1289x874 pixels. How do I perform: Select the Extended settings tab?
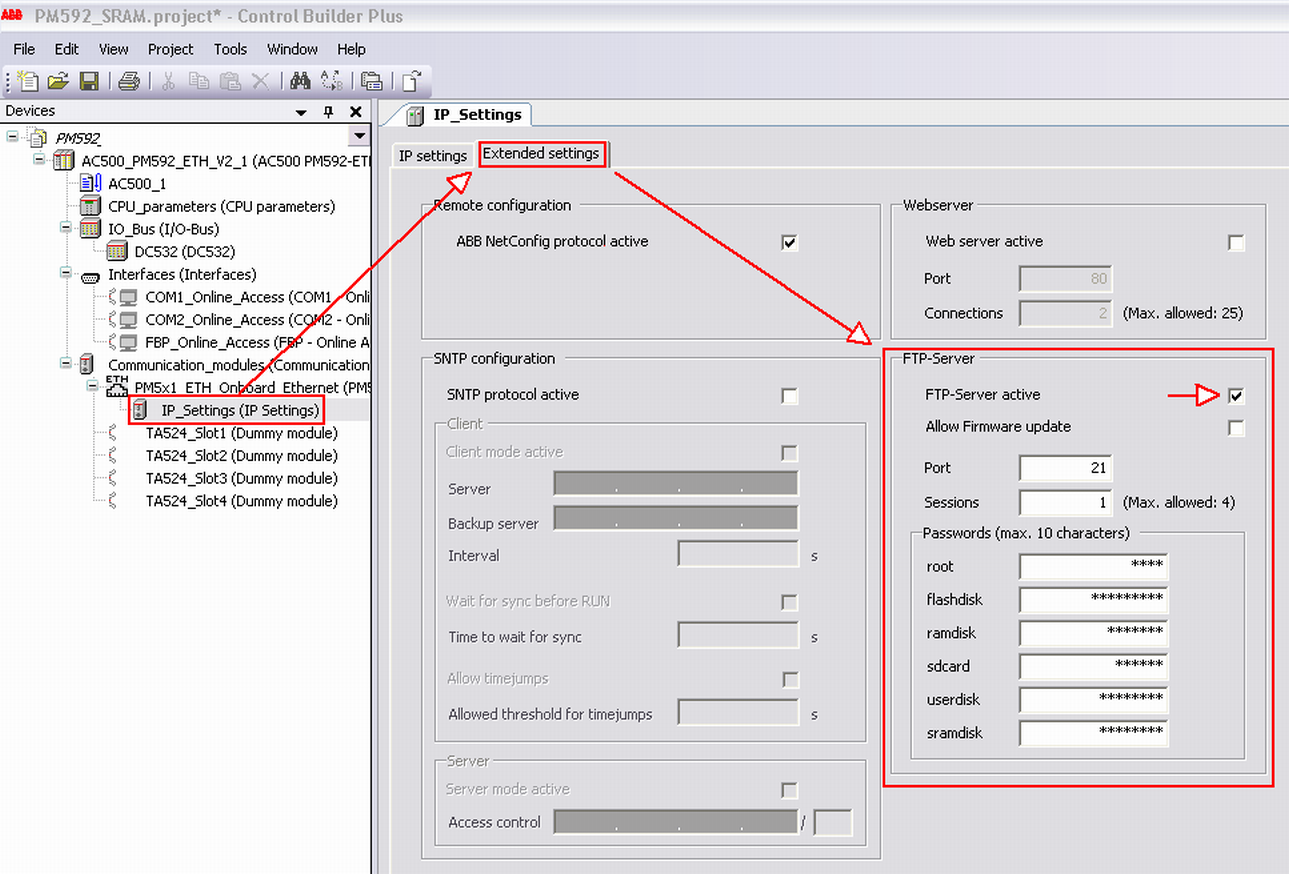[x=541, y=154]
